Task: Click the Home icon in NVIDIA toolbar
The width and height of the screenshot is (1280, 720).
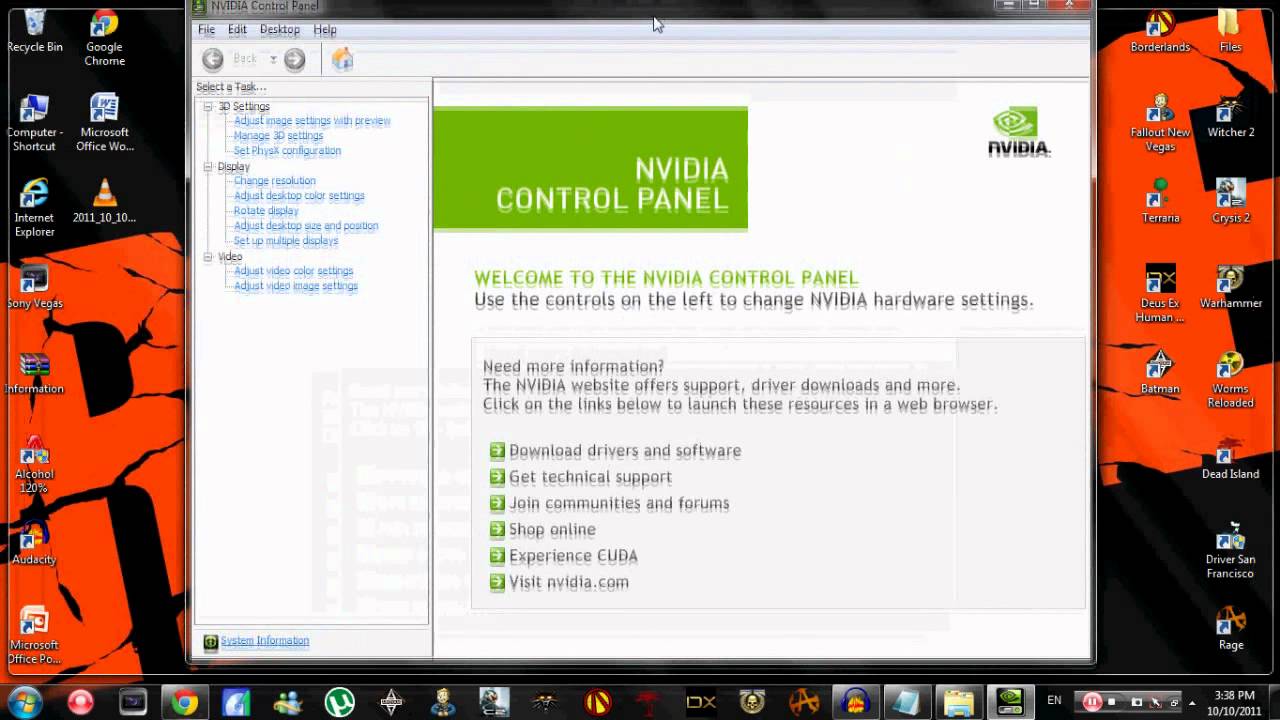Action: tap(343, 60)
